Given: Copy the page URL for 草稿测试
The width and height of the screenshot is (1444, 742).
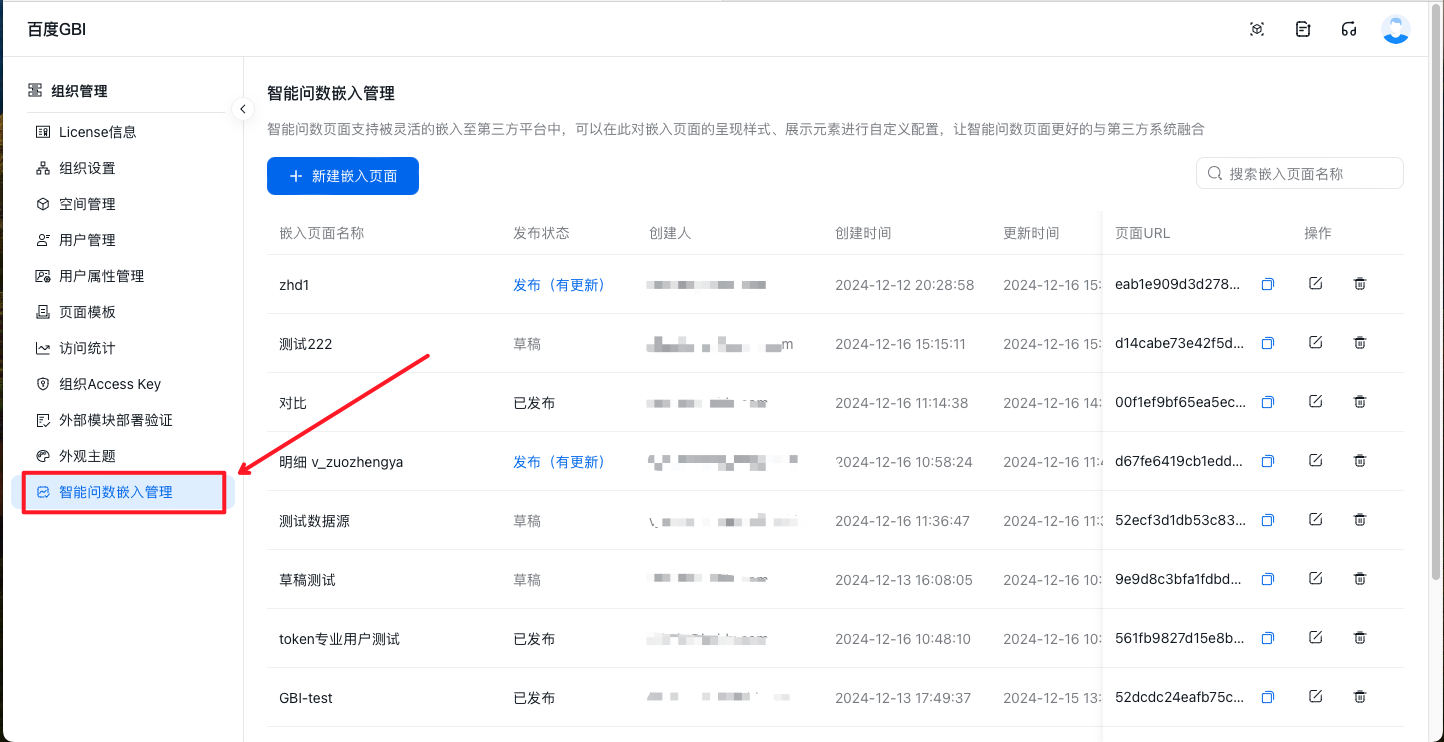Looking at the screenshot, I should coord(1268,580).
